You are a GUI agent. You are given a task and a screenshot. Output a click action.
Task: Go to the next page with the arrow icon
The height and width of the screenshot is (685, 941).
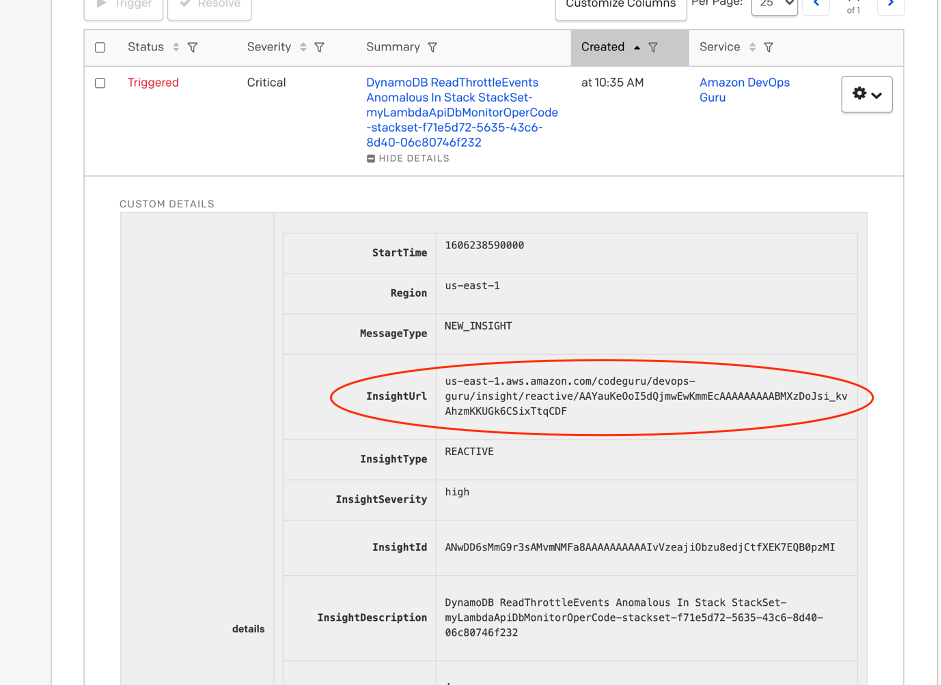click(x=889, y=5)
